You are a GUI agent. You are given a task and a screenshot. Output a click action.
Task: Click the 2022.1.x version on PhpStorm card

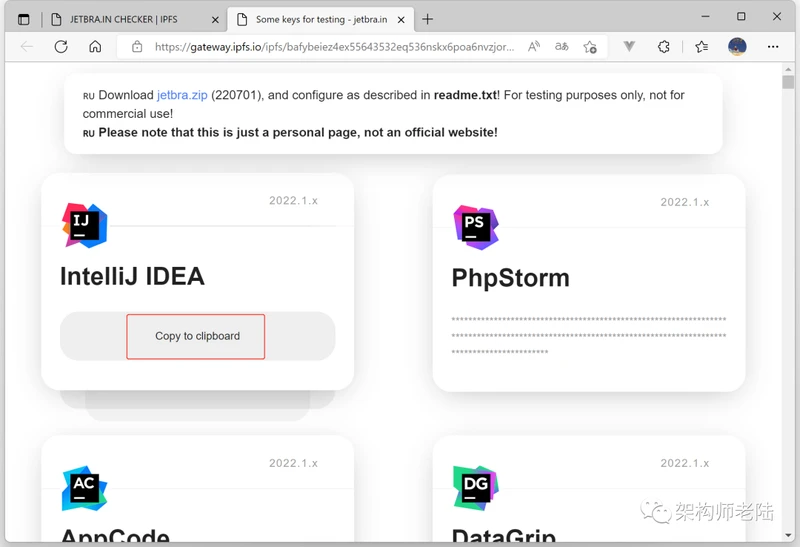coord(685,202)
